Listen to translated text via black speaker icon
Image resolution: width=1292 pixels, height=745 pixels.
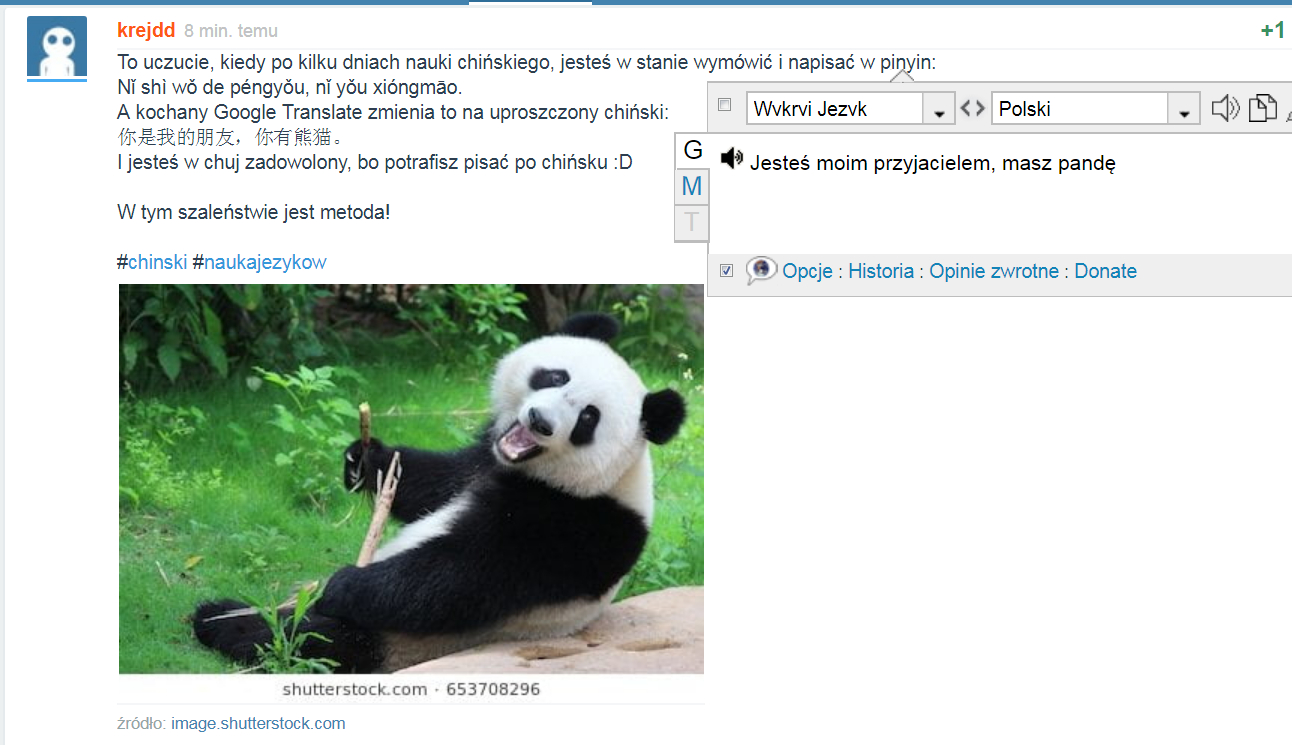732,158
